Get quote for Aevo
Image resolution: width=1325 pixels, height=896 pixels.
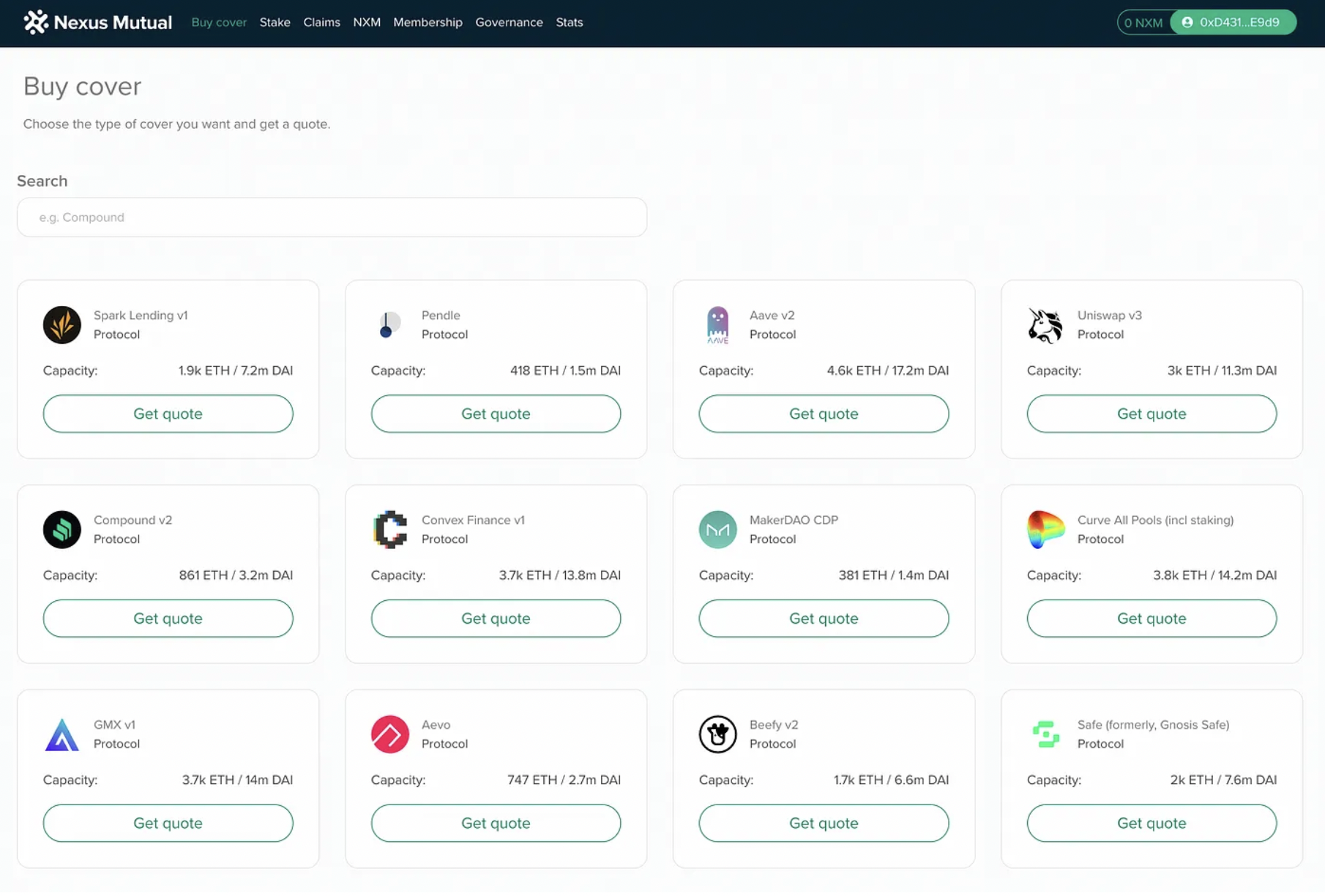[x=496, y=823]
